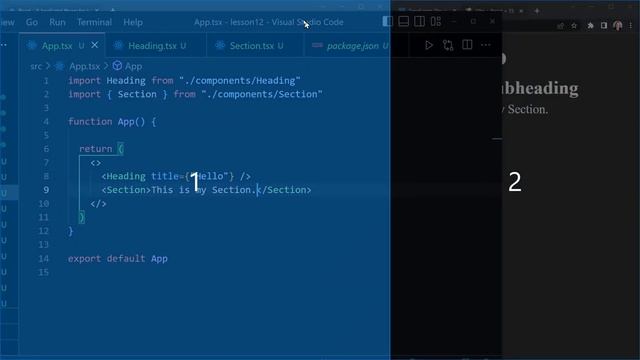Click the src breadcrumb segment
This screenshot has width=640, height=360.
36,66
